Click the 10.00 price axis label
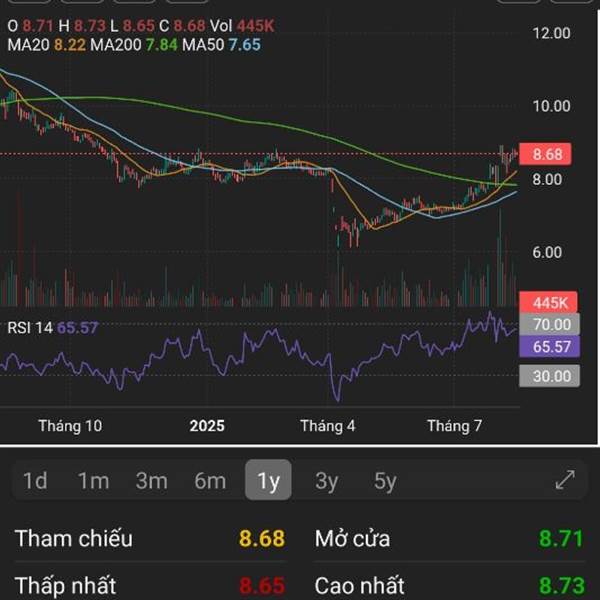The width and height of the screenshot is (600, 600). (552, 106)
